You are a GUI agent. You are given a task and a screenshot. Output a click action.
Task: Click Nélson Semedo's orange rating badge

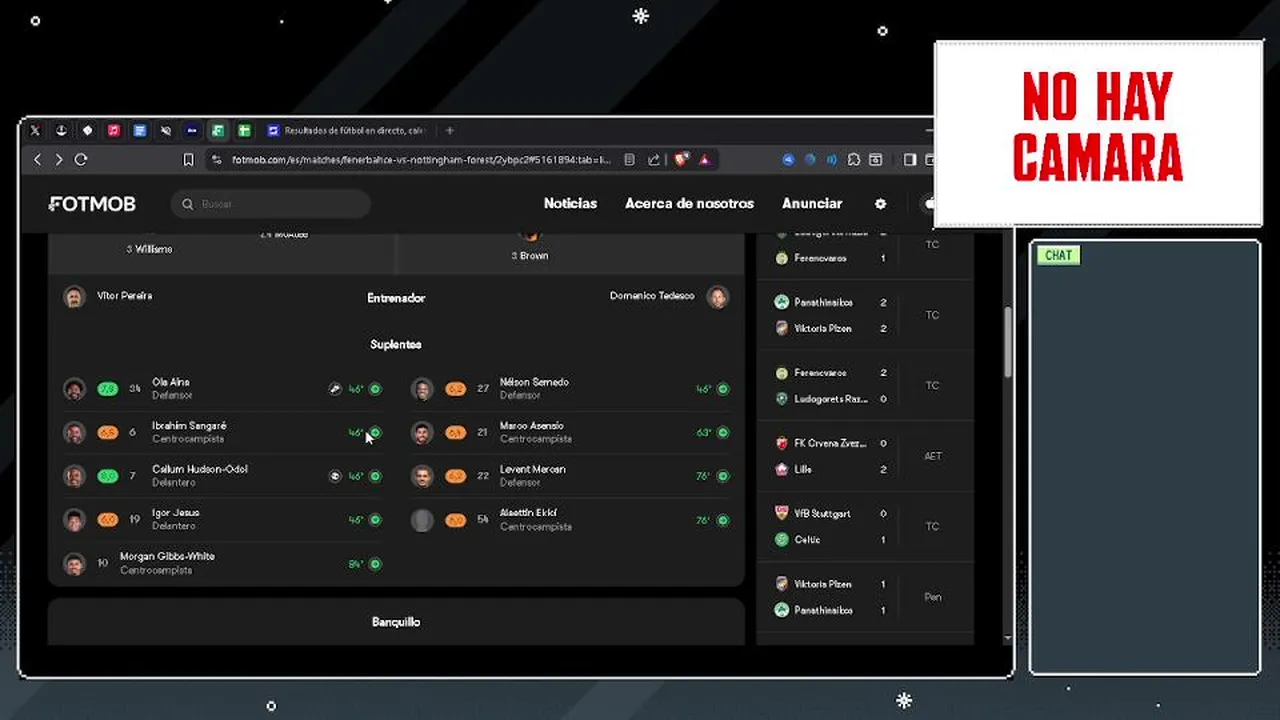tap(456, 389)
